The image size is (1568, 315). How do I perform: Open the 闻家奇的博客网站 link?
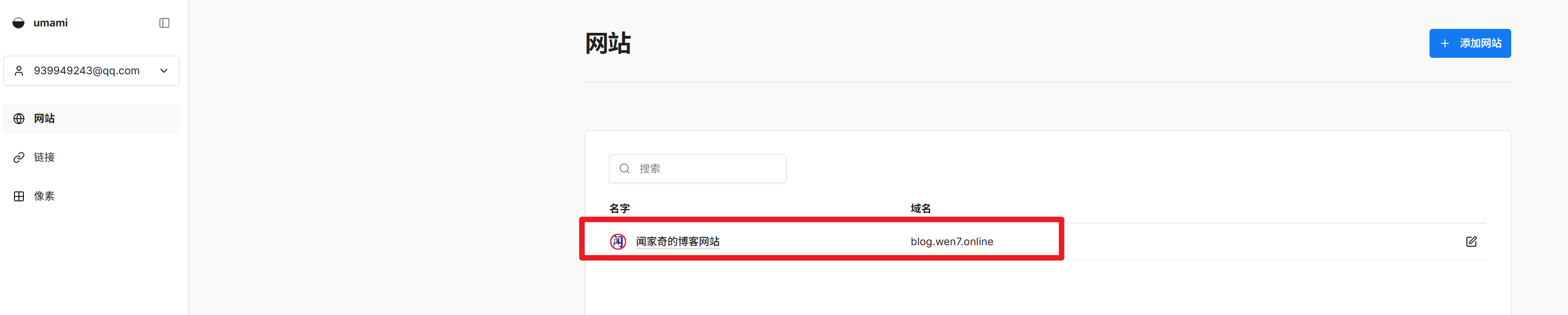(x=677, y=242)
